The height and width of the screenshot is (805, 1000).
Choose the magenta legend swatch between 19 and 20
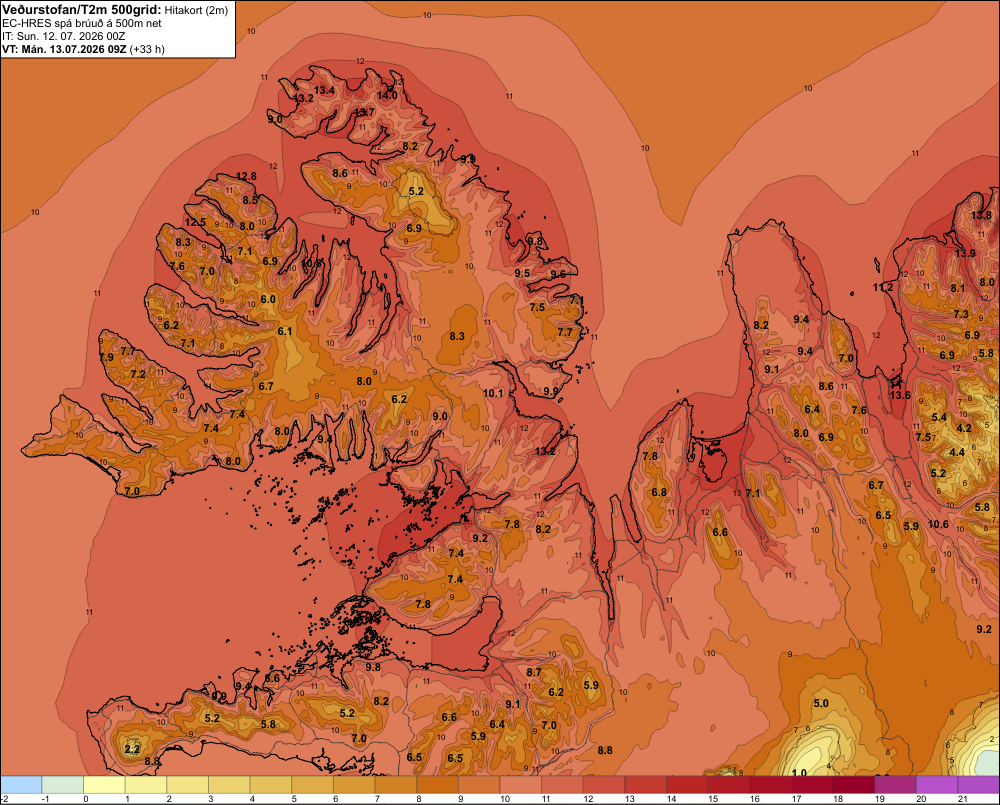[x=895, y=784]
